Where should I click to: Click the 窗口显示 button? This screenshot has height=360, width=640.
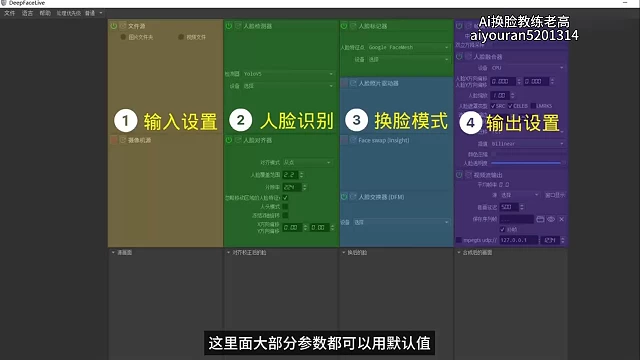(555, 195)
